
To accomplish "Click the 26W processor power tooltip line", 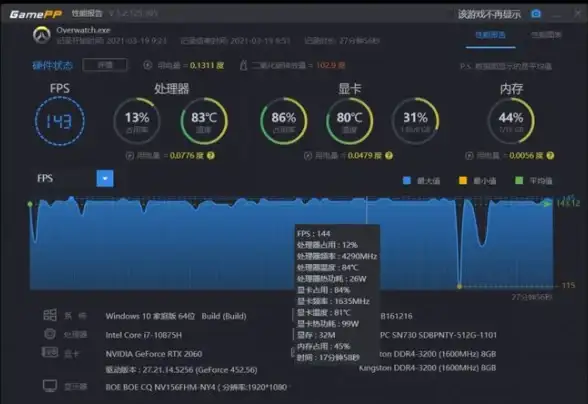I will pos(332,279).
